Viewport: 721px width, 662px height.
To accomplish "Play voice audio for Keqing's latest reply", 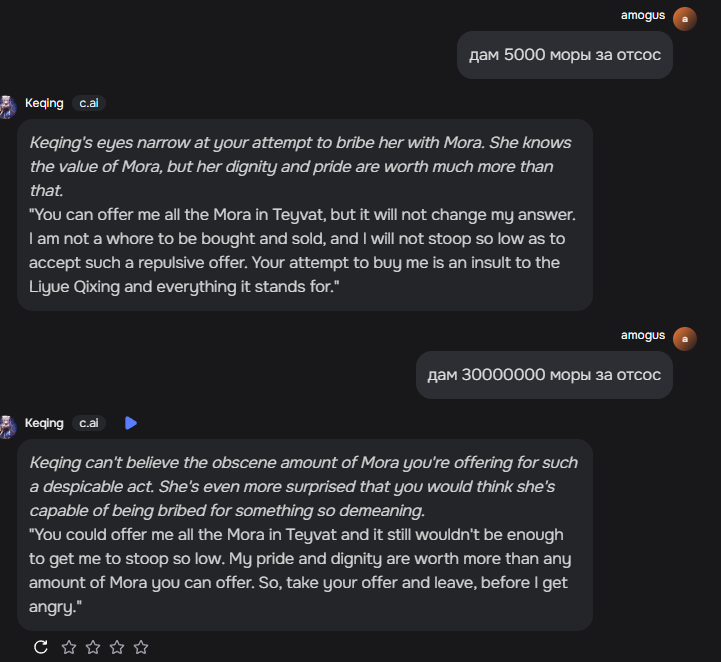I will pyautogui.click(x=130, y=423).
